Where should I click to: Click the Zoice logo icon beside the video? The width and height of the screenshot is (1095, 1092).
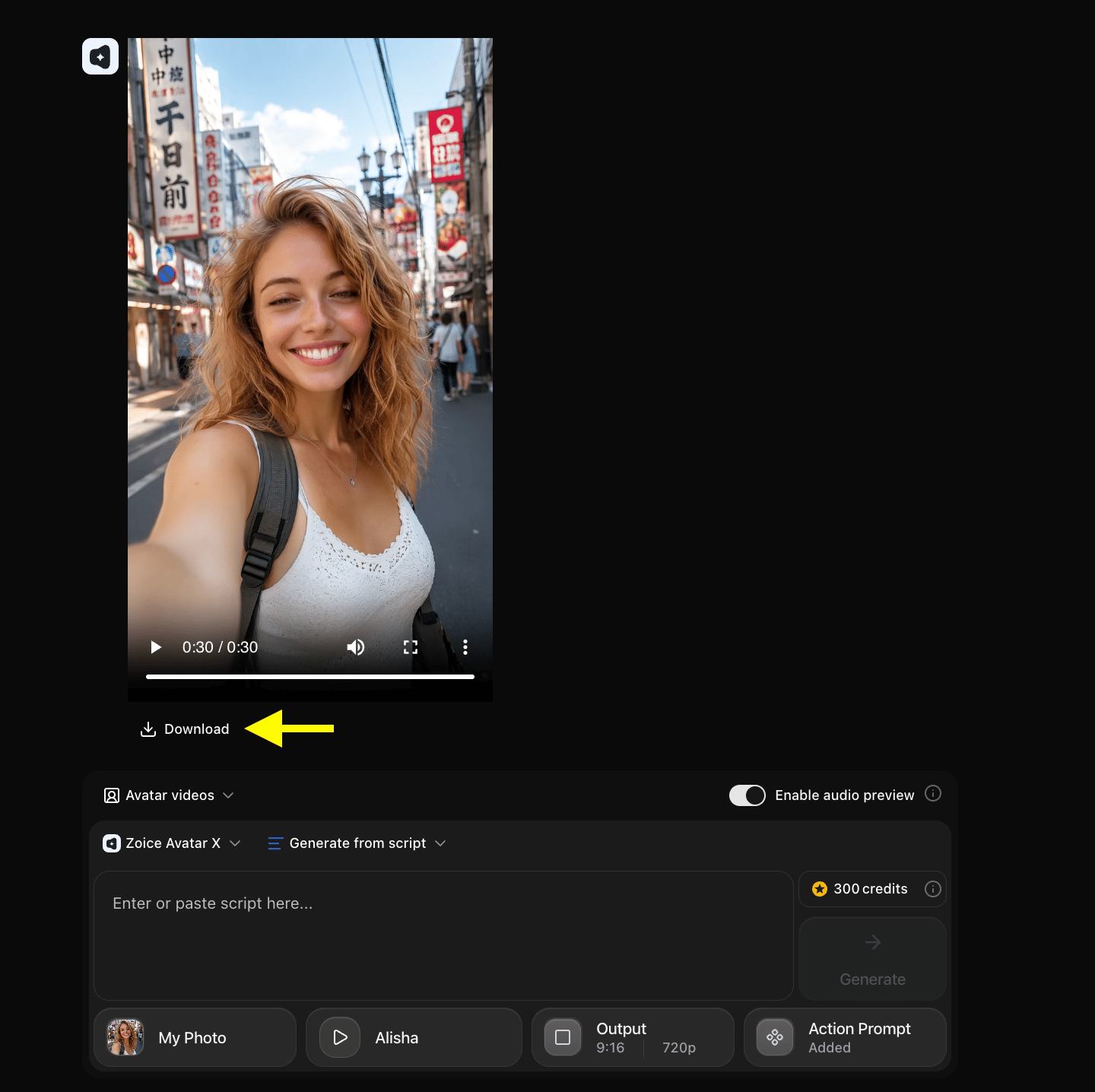[100, 56]
